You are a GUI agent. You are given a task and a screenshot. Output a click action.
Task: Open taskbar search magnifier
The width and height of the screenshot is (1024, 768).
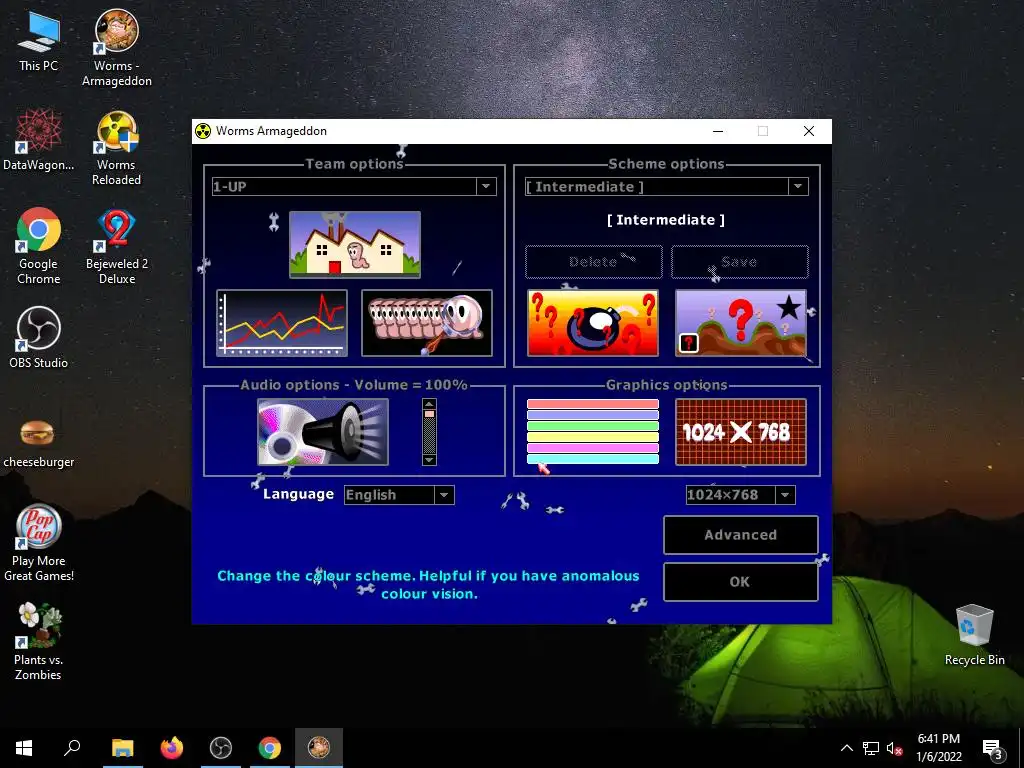click(72, 748)
